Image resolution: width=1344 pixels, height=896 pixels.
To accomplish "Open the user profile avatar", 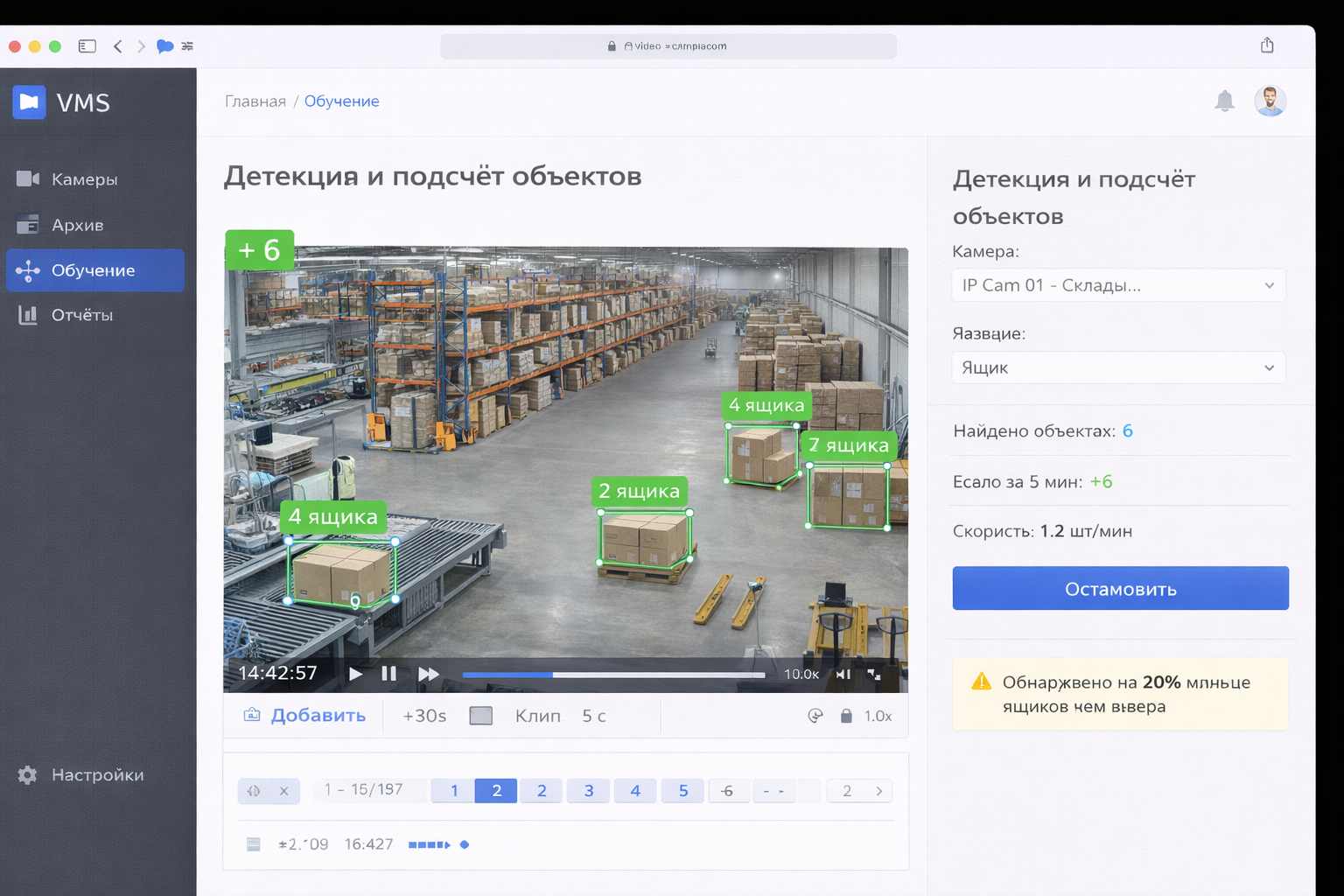I will 1270,101.
